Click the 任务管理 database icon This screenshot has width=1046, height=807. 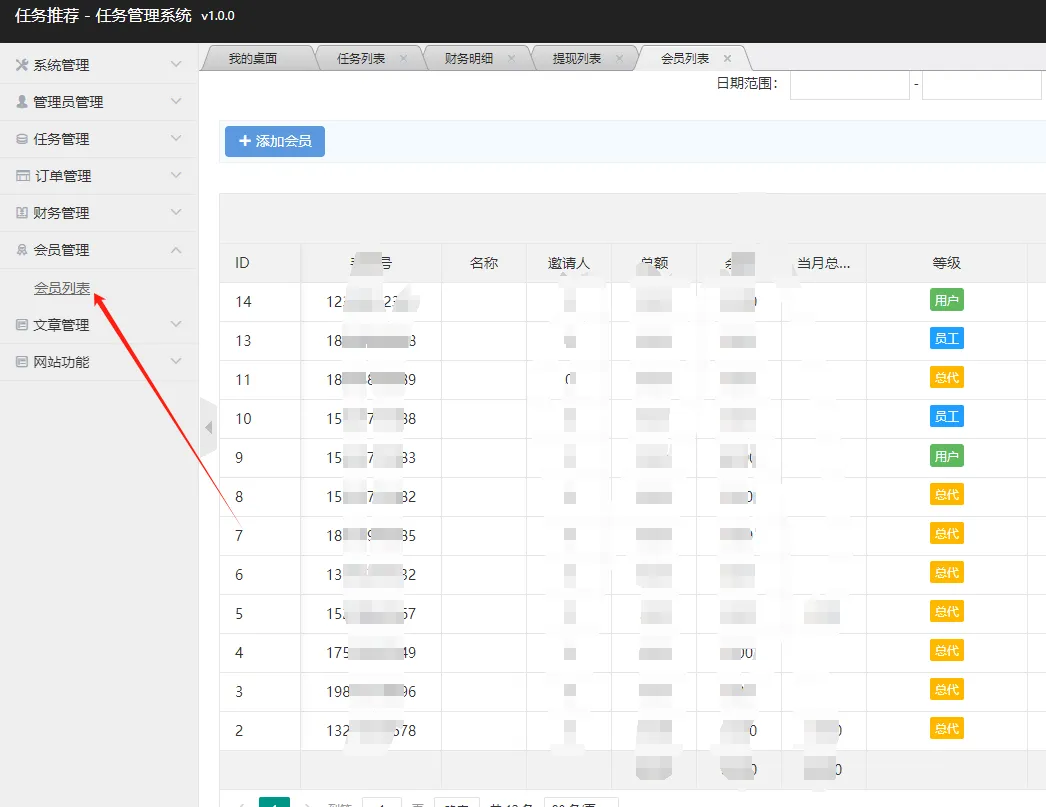pyautogui.click(x=22, y=139)
